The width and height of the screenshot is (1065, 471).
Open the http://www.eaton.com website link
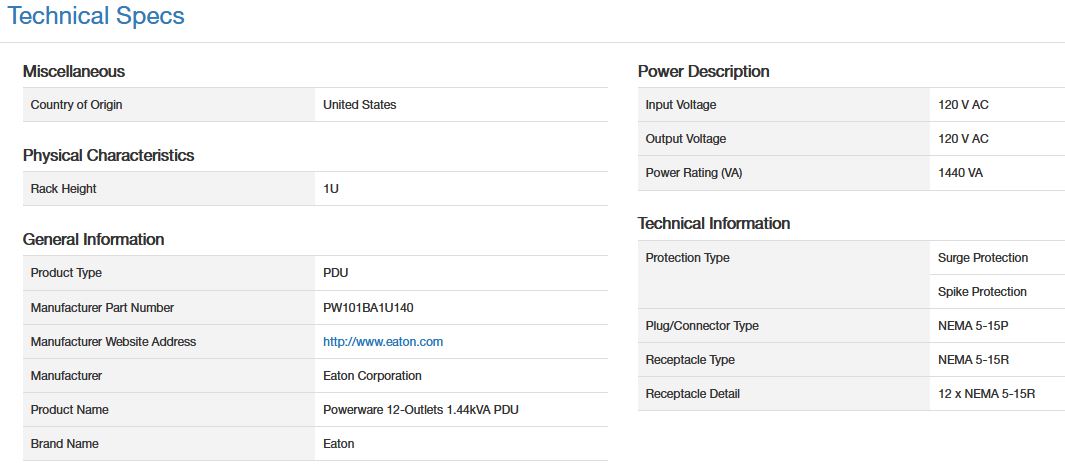tap(382, 342)
